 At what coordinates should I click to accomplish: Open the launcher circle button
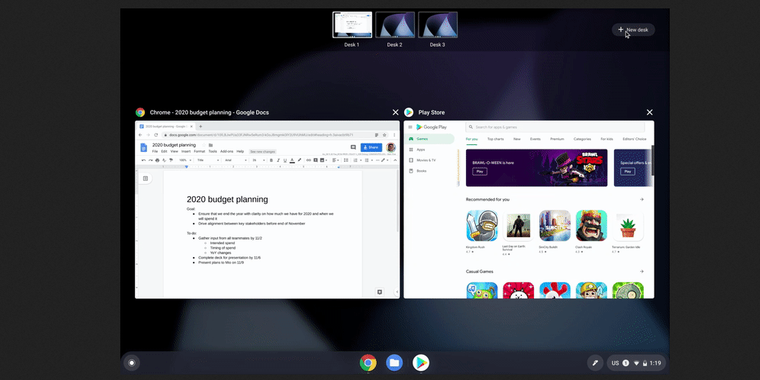click(x=131, y=363)
